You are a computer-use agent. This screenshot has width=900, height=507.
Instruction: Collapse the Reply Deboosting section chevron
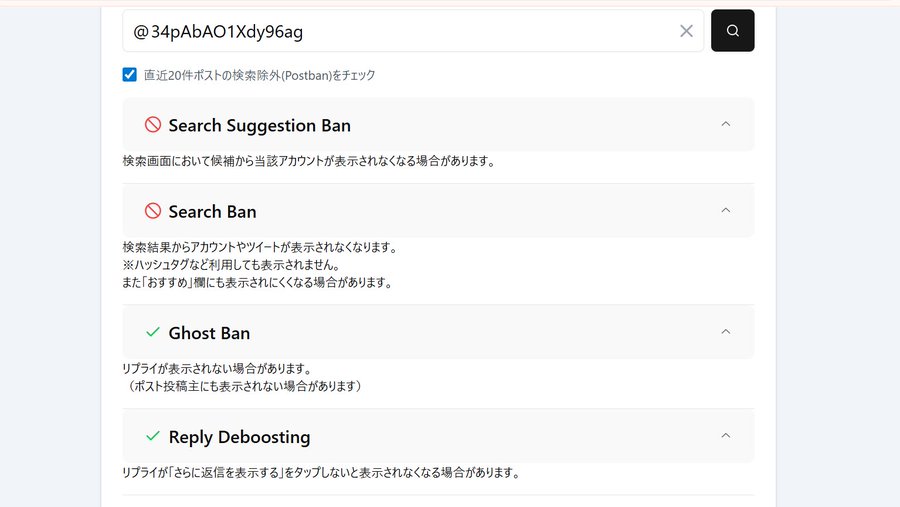[726, 436]
